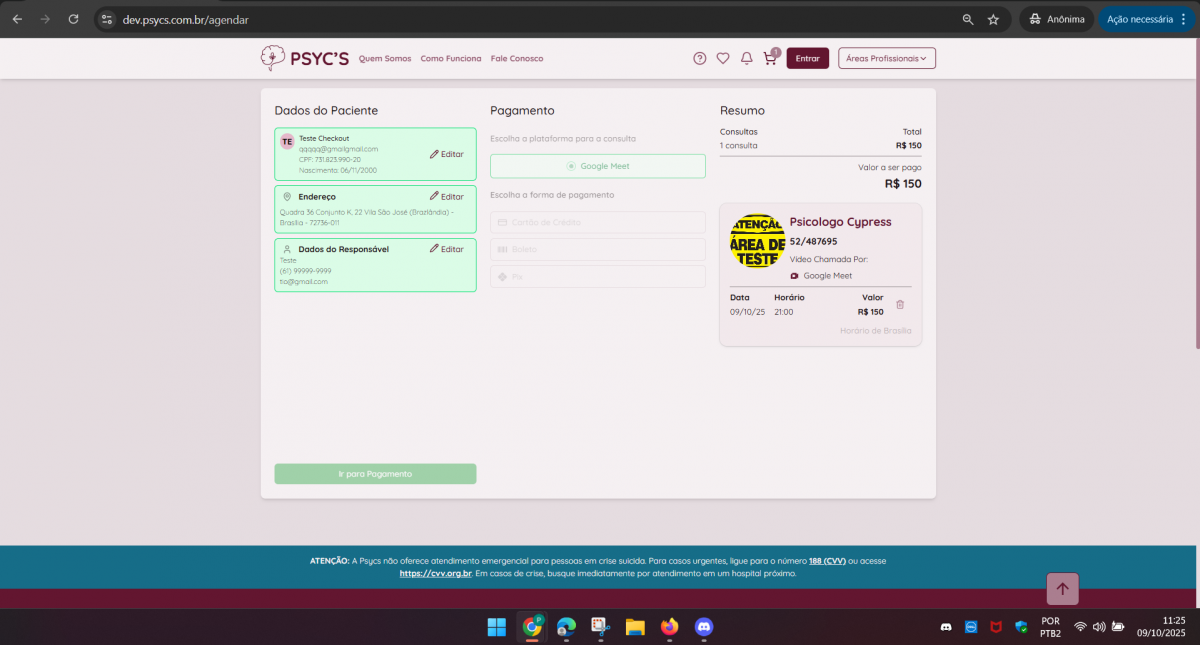1200x645 pixels.
Task: Click the PSYC'S logo
Action: click(x=305, y=58)
